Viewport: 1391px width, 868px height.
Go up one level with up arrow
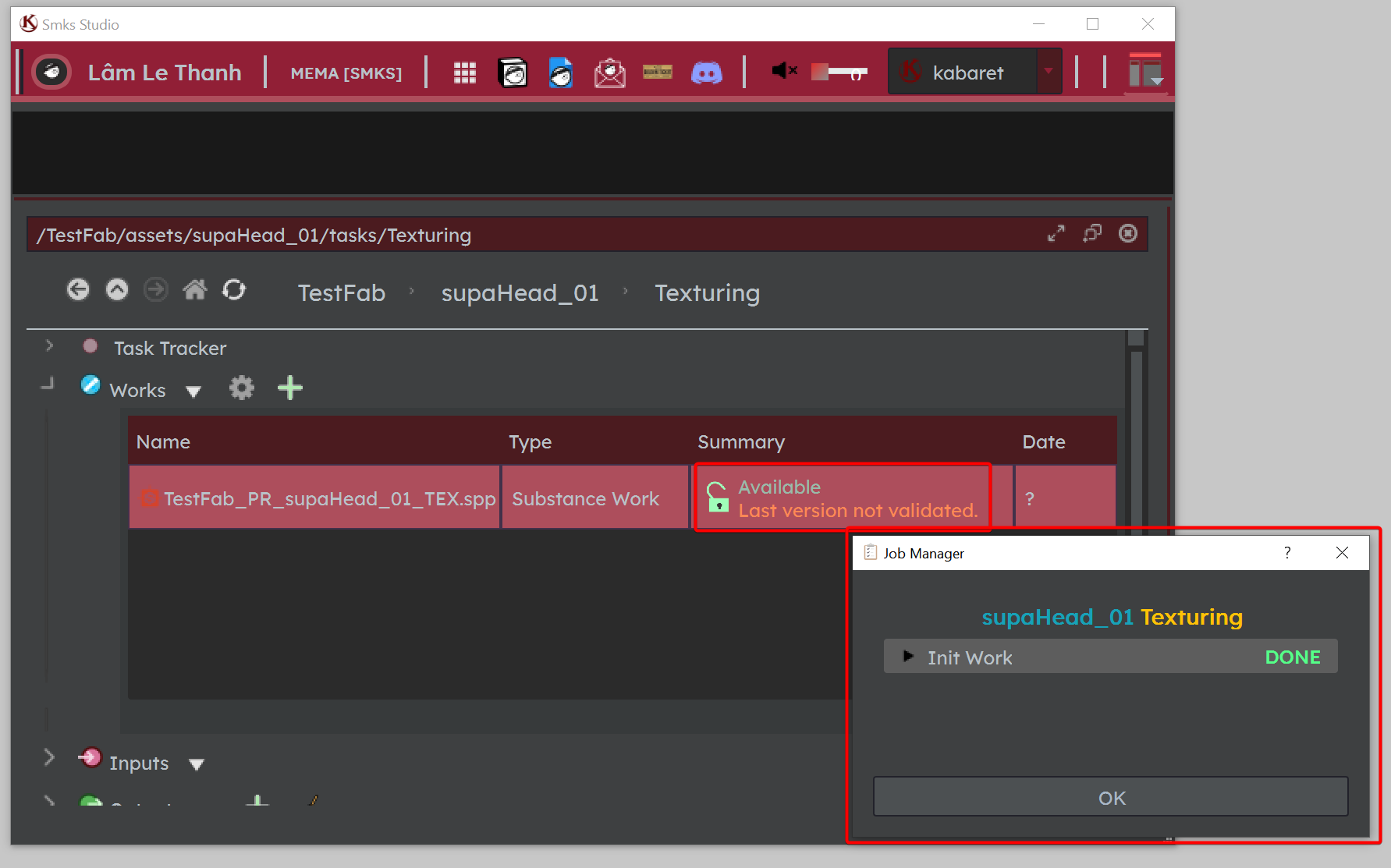(117, 290)
